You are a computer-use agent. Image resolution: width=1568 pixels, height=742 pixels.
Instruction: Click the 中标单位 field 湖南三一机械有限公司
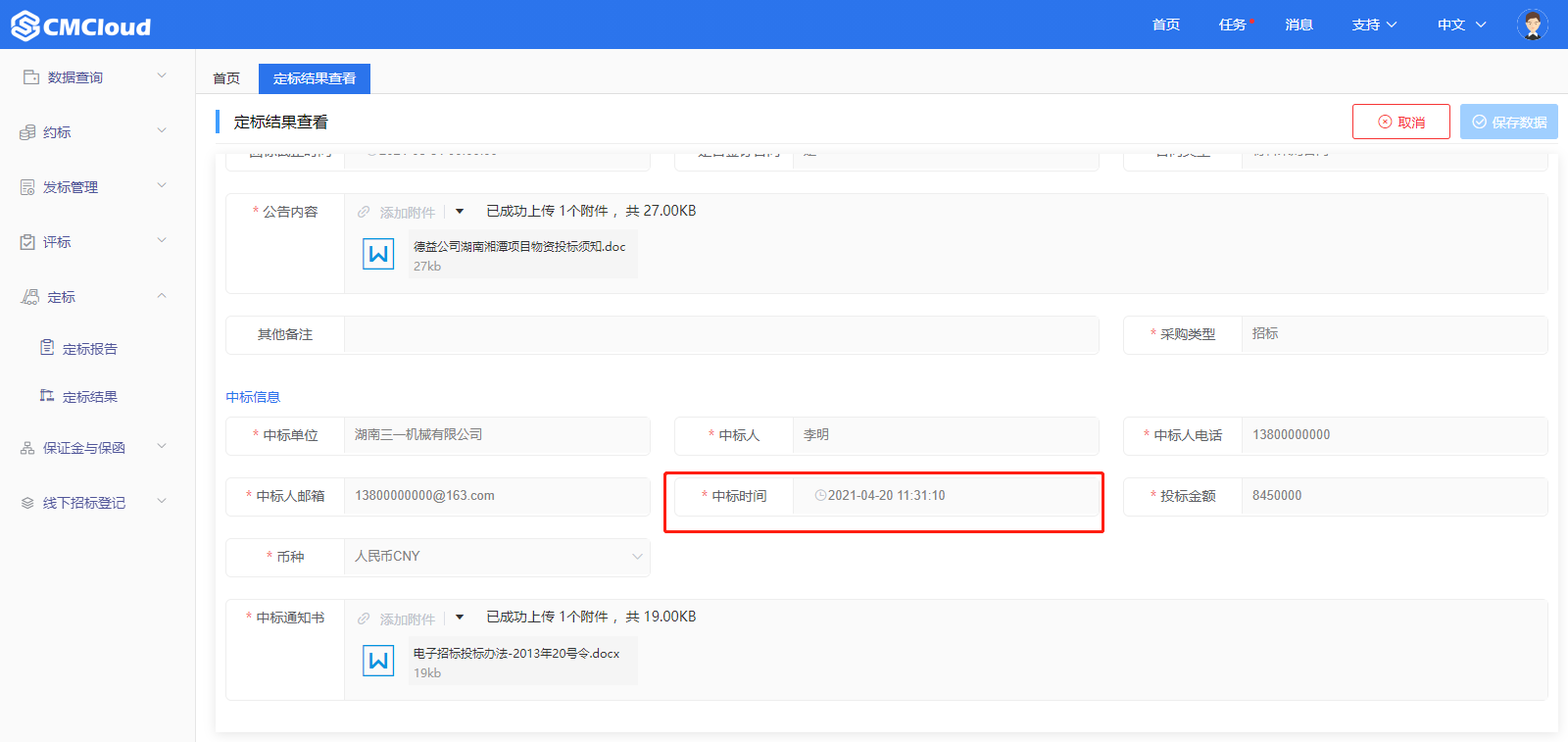(497, 435)
